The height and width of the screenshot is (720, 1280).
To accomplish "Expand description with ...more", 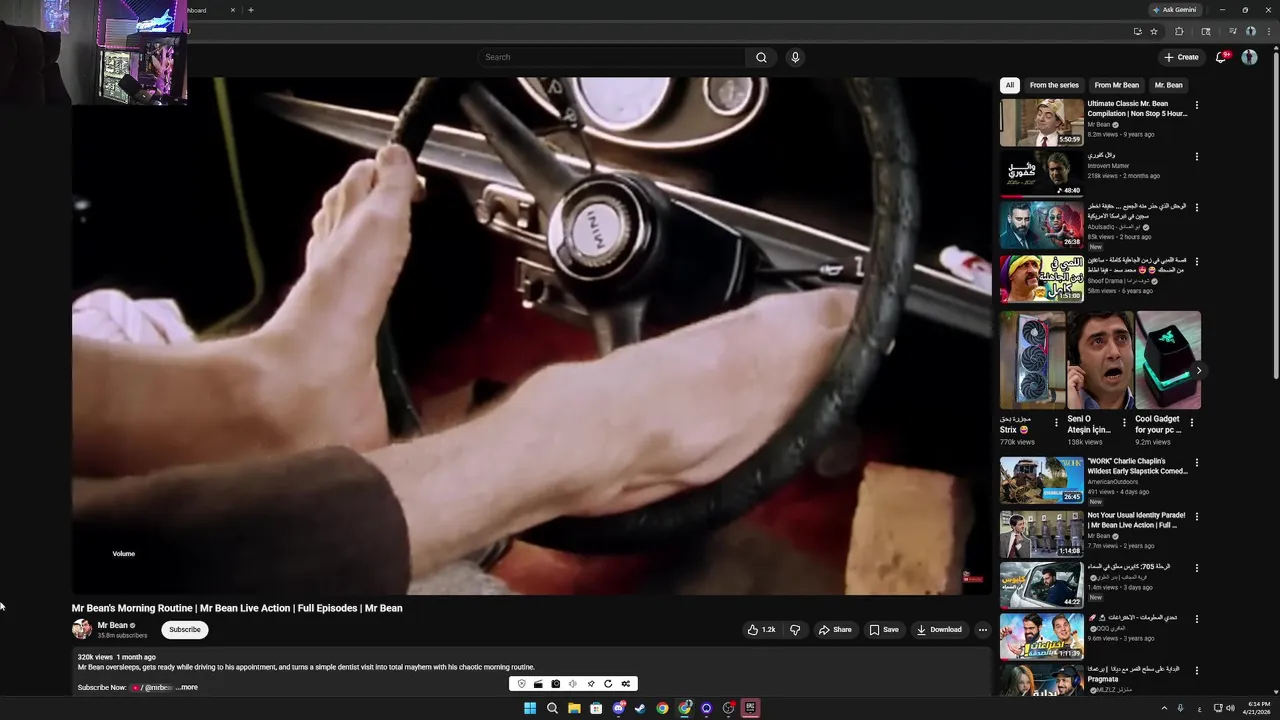I will click(x=187, y=688).
